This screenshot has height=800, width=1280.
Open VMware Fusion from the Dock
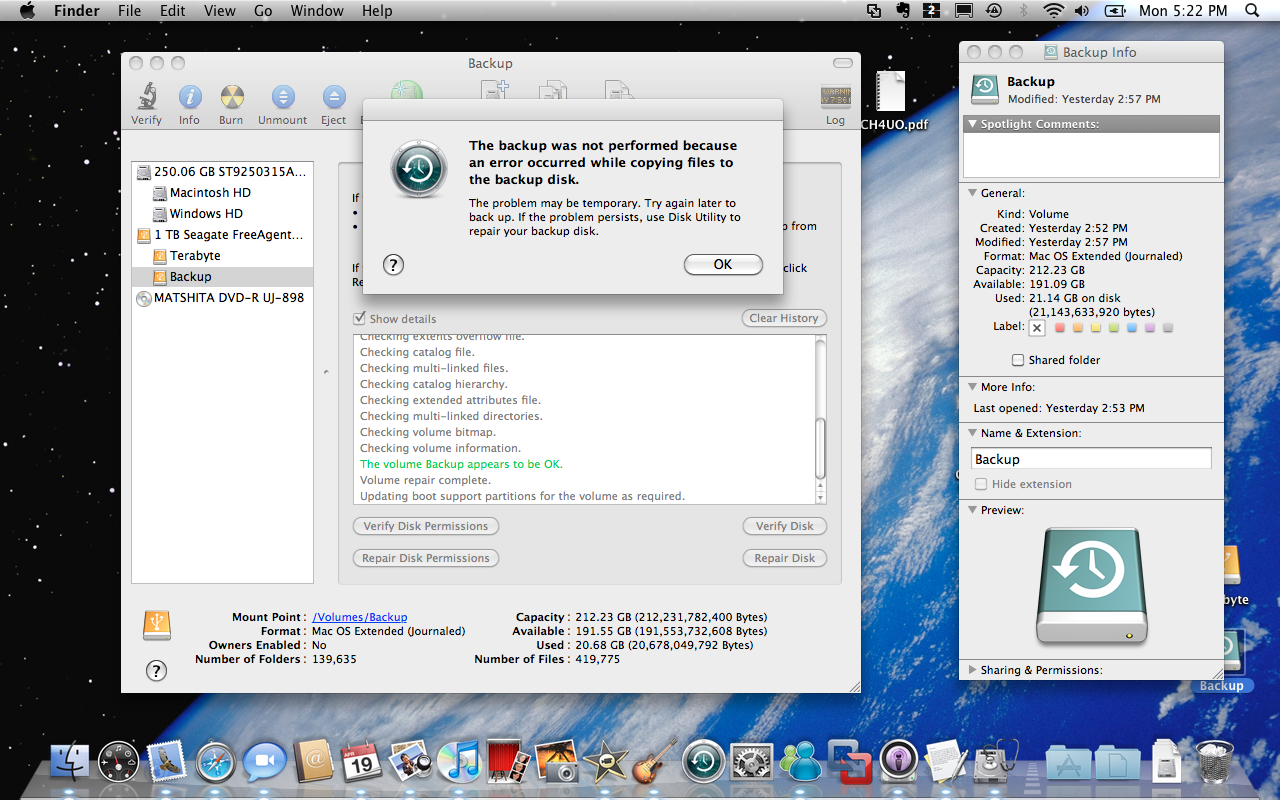(x=850, y=762)
